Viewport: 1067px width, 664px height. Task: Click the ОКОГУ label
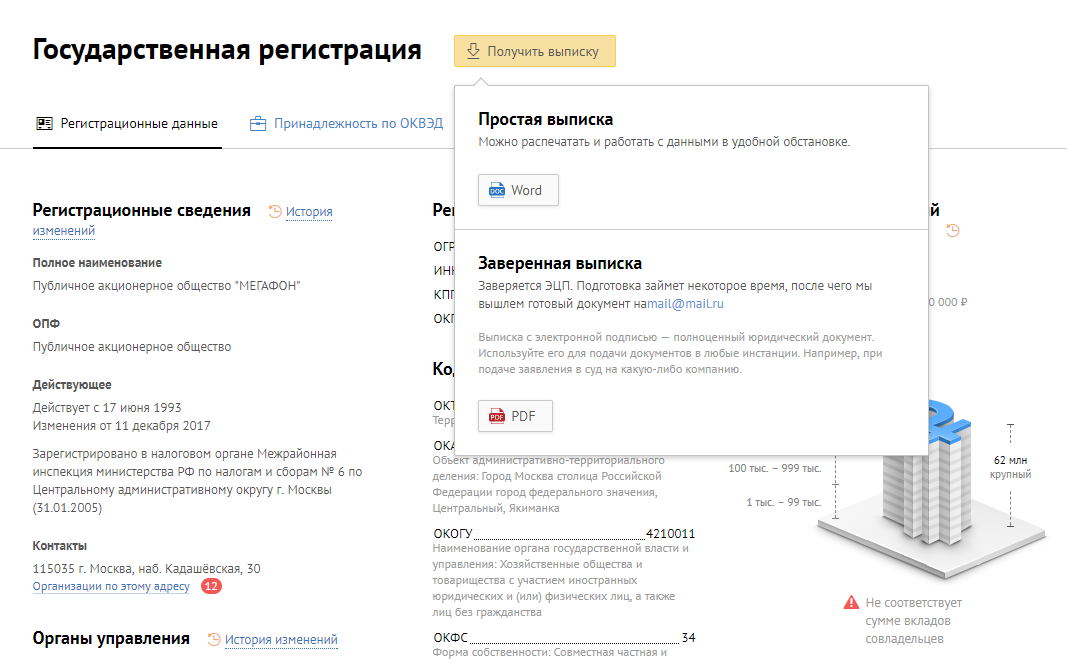tap(453, 533)
